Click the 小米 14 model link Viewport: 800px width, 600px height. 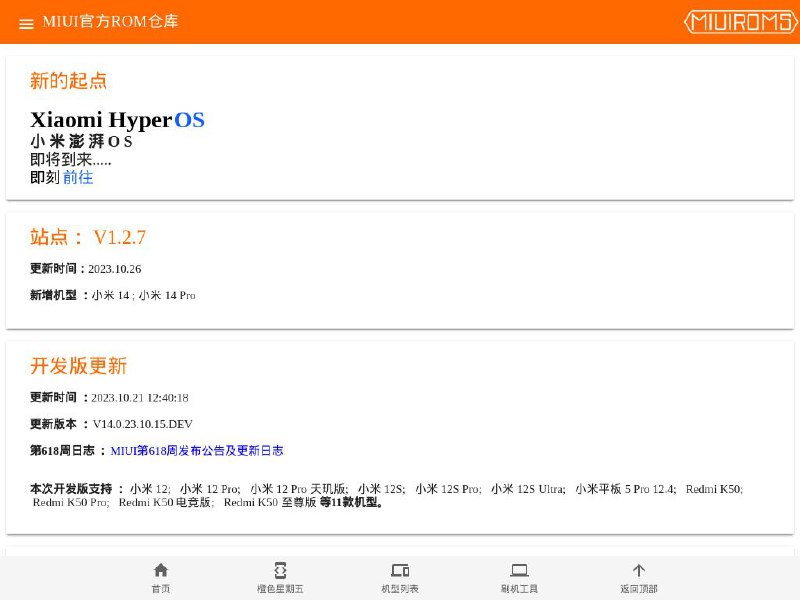tap(110, 295)
